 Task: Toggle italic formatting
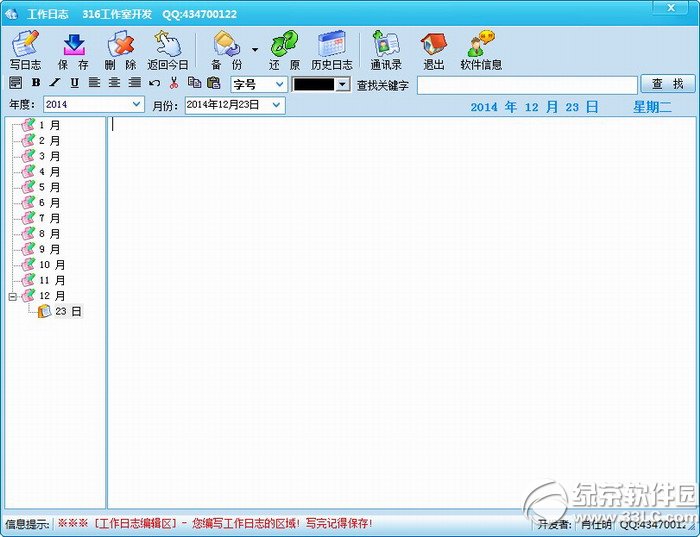pos(54,83)
